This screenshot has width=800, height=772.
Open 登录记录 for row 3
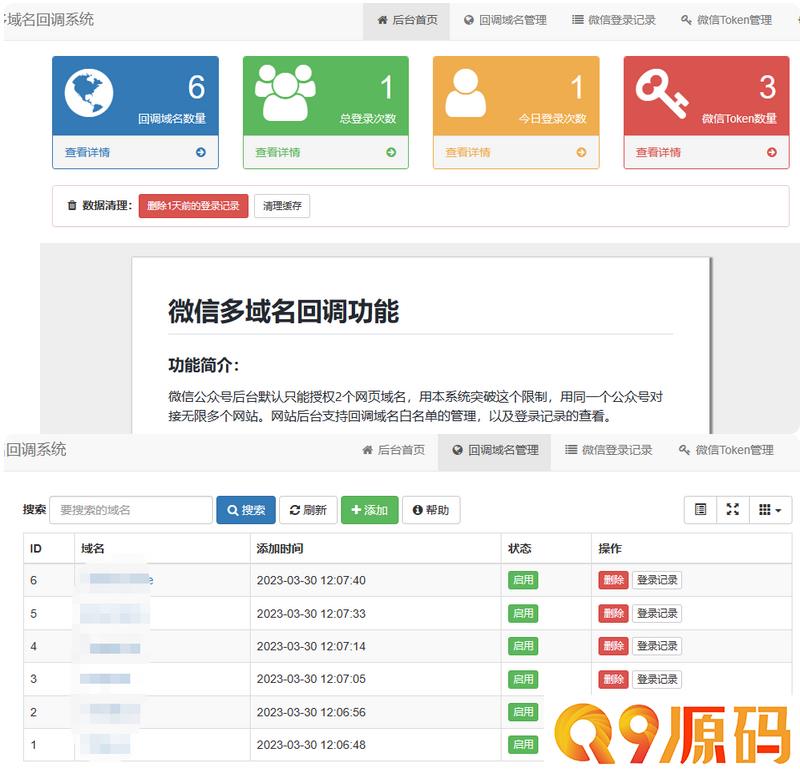(x=657, y=679)
